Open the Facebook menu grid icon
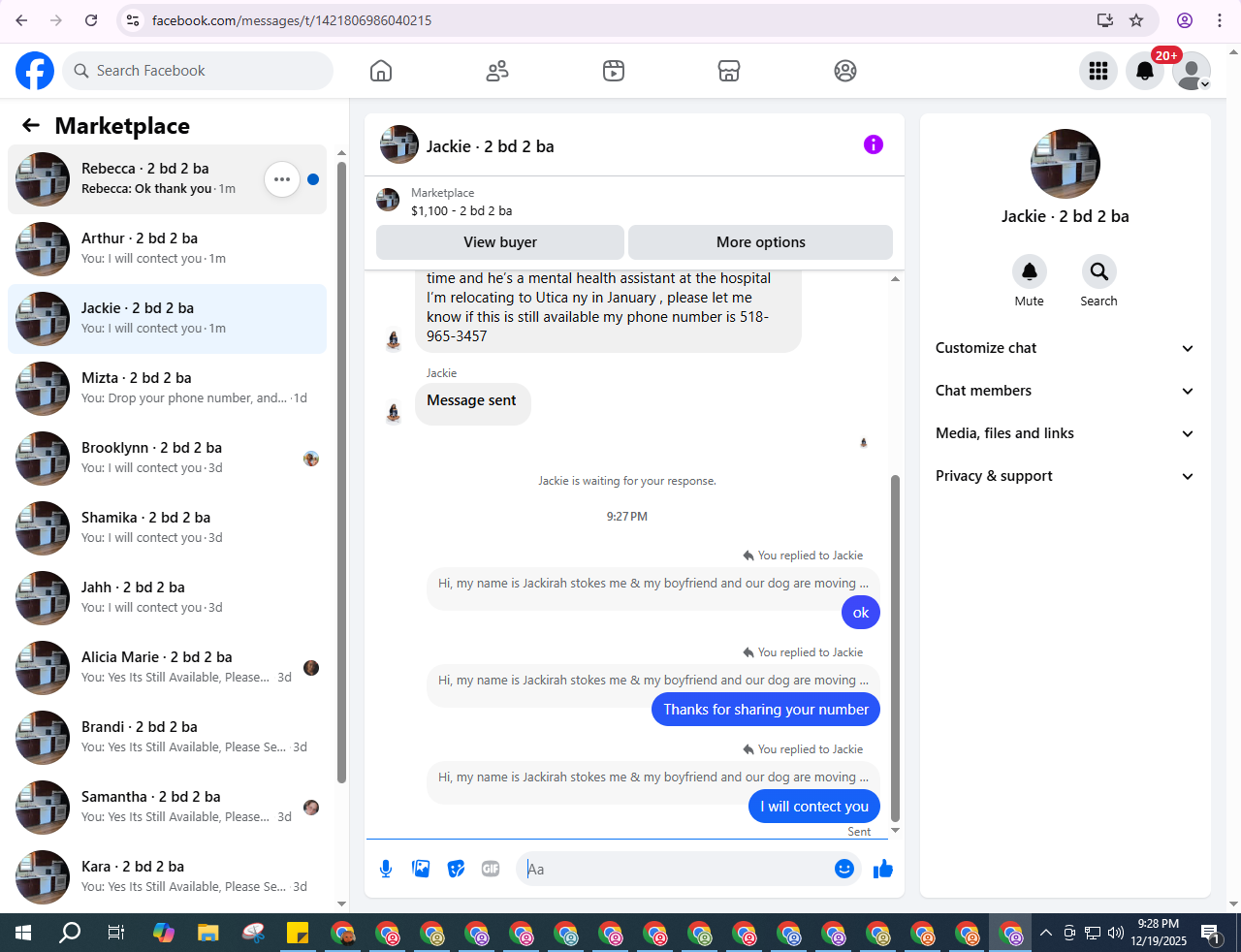Screen dimensions: 1241x952 click(1098, 71)
